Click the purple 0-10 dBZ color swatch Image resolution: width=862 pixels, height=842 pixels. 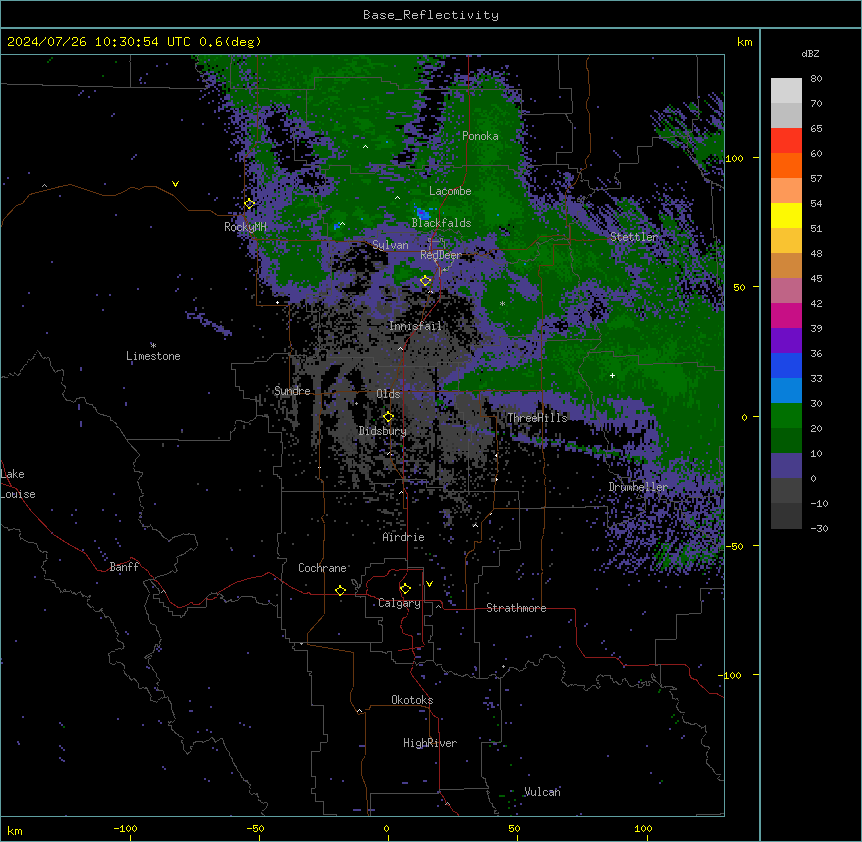786,466
